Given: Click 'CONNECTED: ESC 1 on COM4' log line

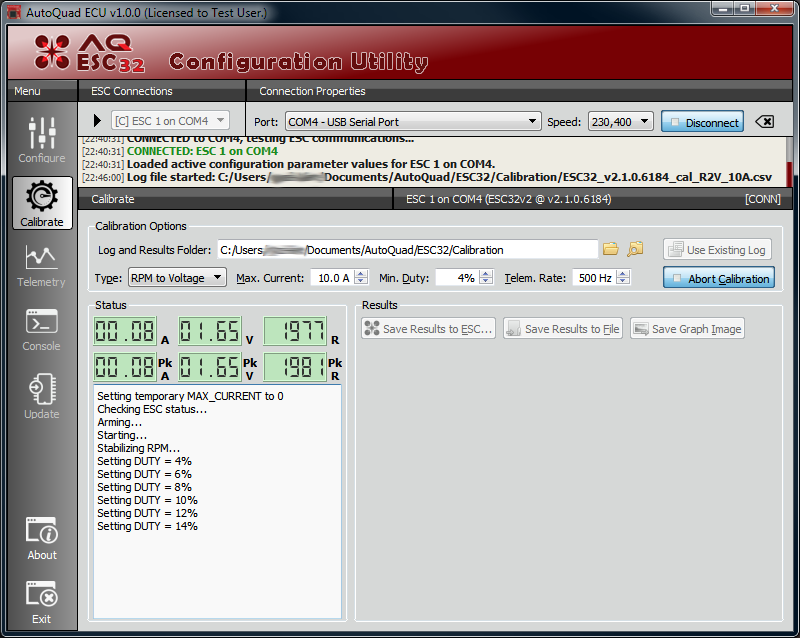Looking at the screenshot, I should click(x=202, y=151).
